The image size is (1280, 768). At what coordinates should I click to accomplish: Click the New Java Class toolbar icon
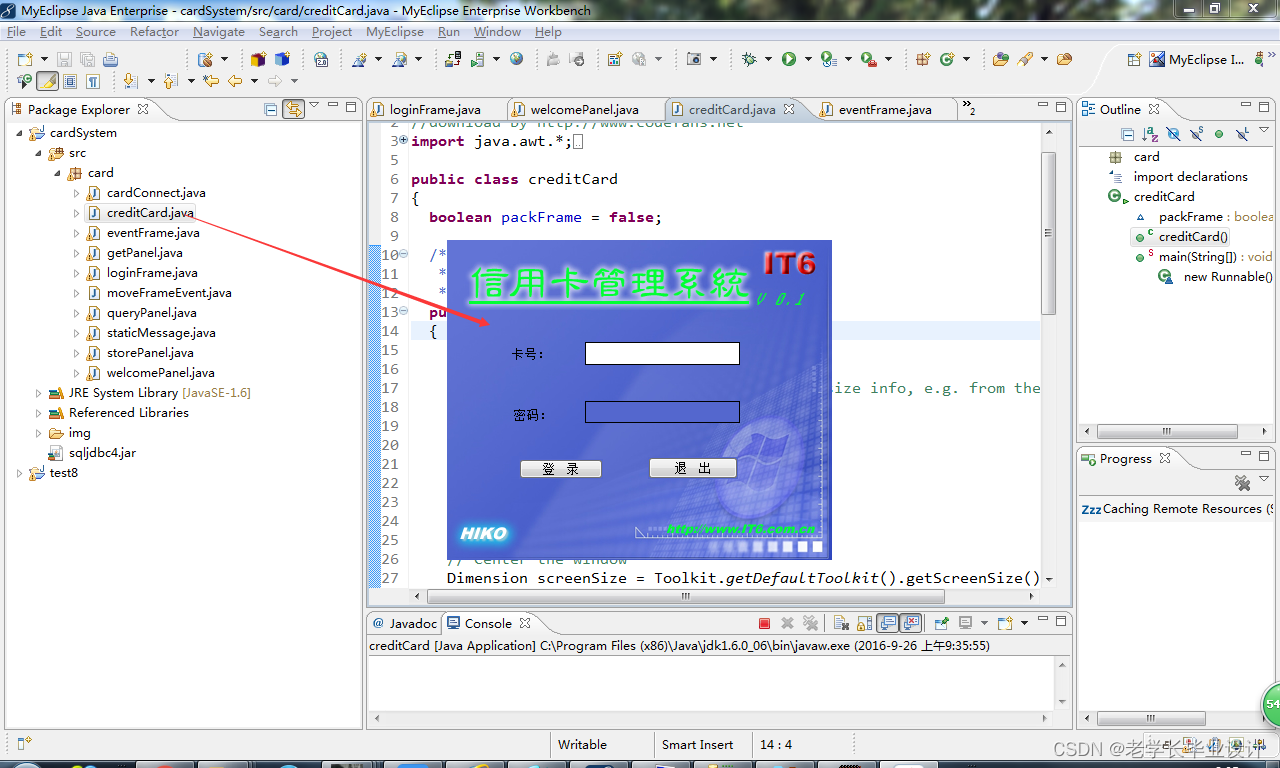pyautogui.click(x=947, y=59)
